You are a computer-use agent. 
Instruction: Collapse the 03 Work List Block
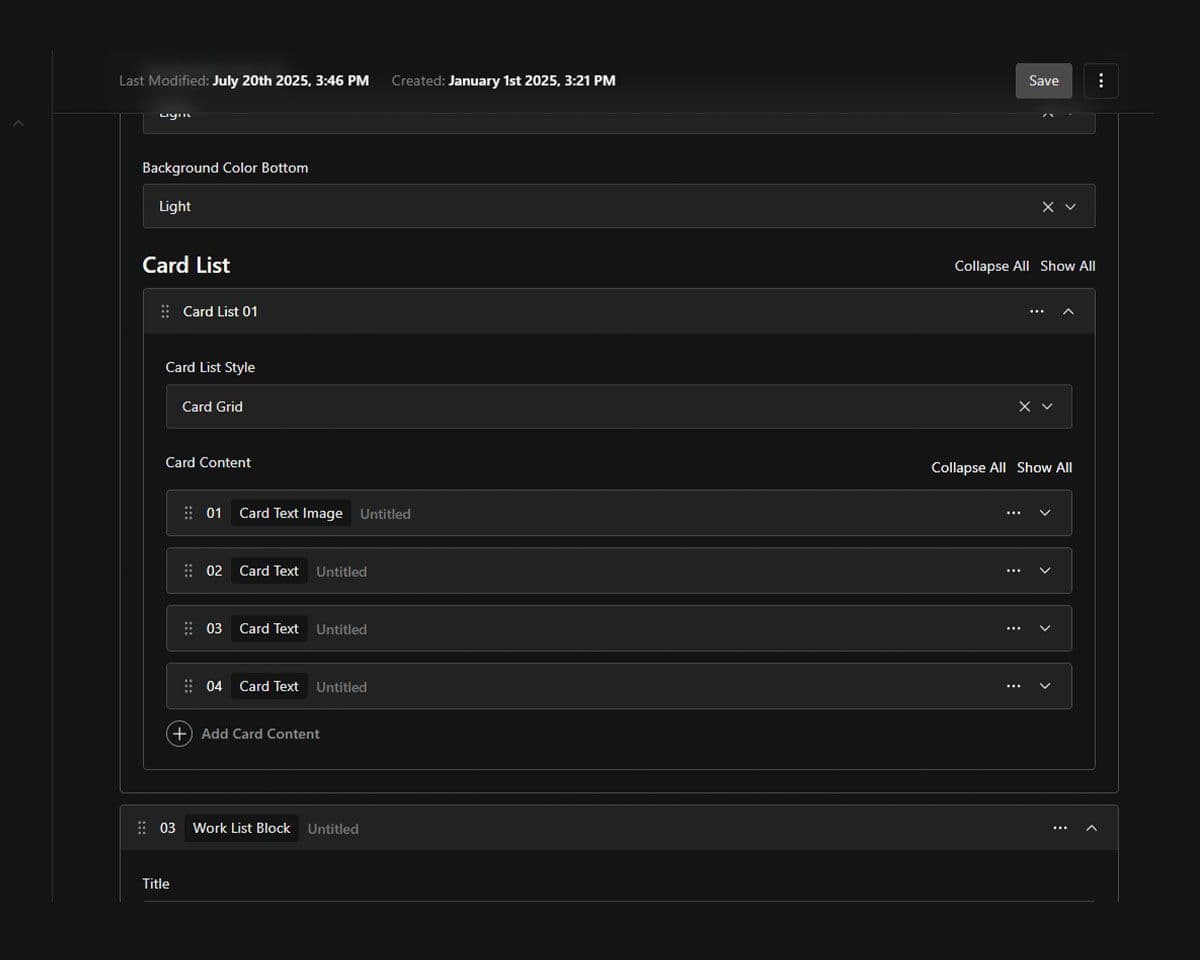tap(1091, 828)
